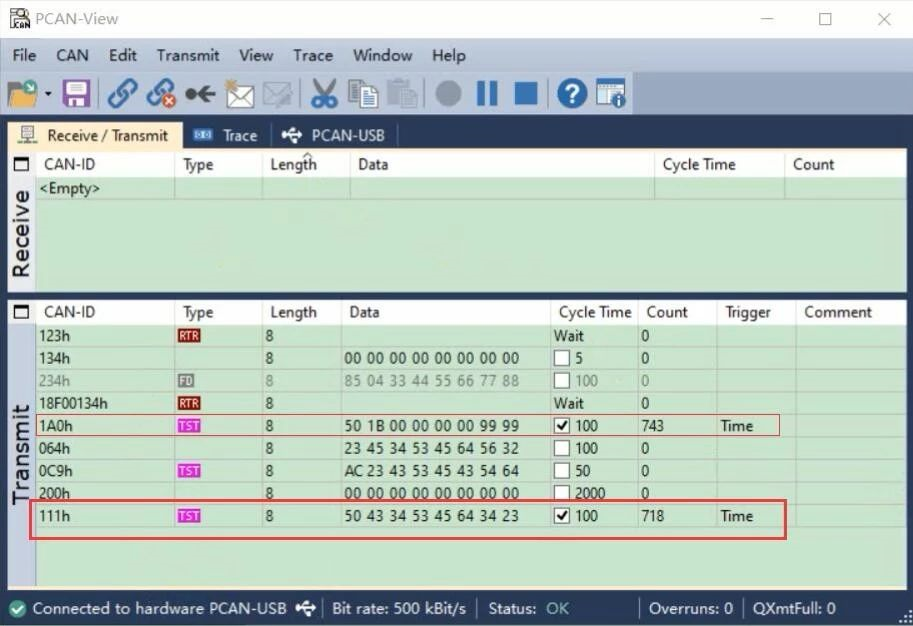Screen dimensions: 913x626
Task: Click the PCAN-View title bar app icon
Action: point(20,19)
